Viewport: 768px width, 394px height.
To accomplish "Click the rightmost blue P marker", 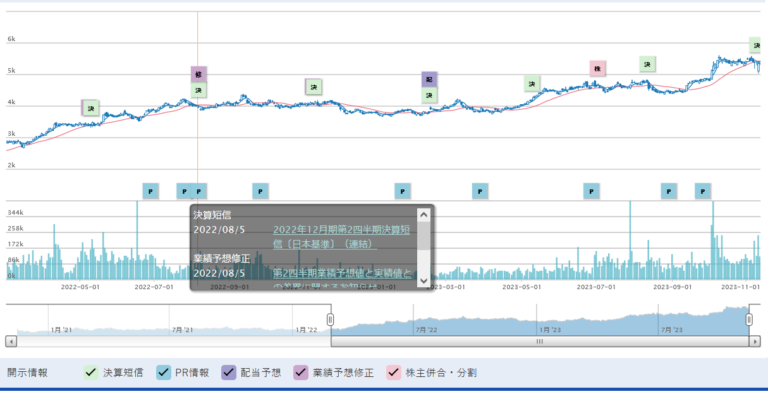I will (x=703, y=191).
